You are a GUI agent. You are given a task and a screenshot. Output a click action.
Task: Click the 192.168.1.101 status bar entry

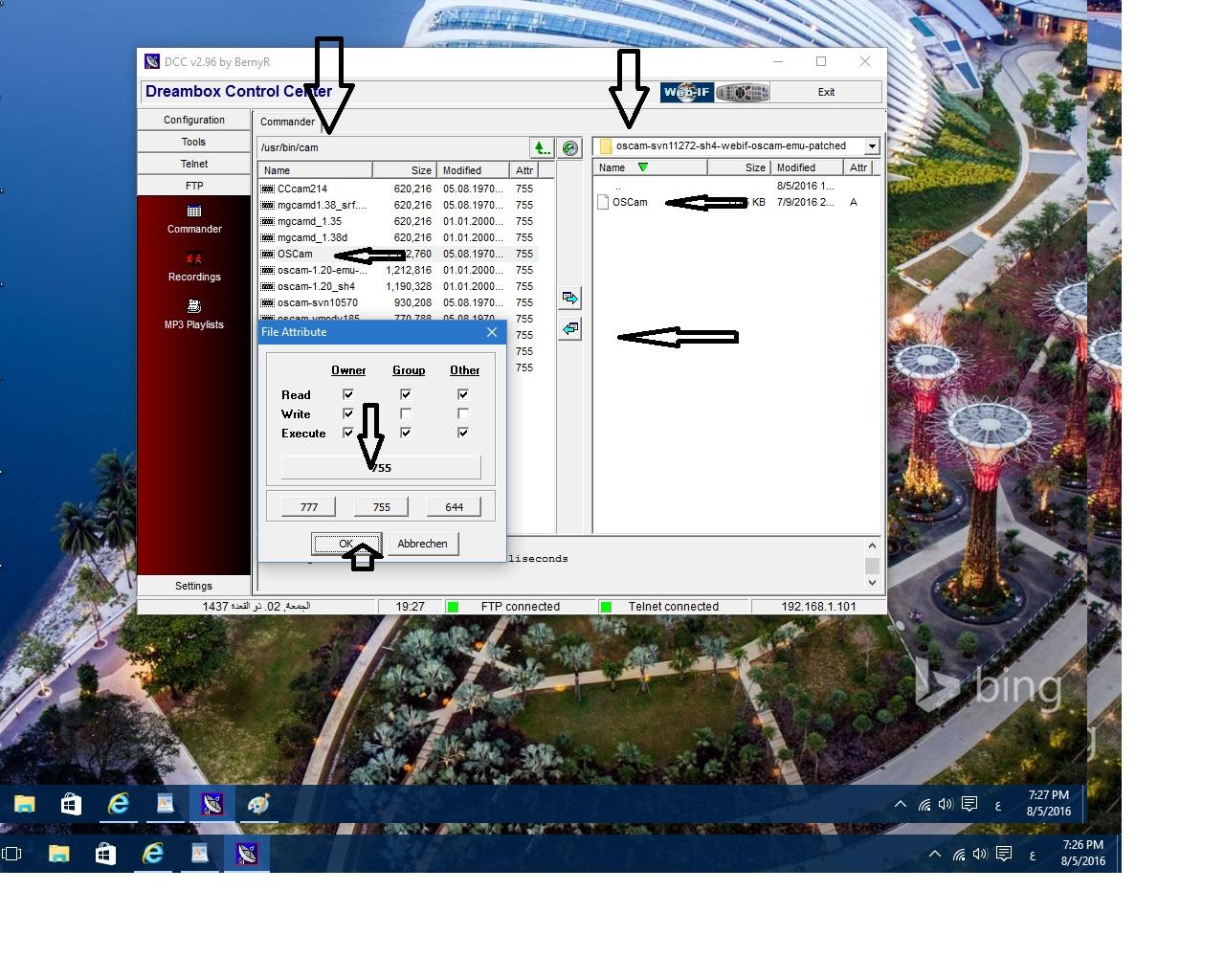[x=818, y=607]
